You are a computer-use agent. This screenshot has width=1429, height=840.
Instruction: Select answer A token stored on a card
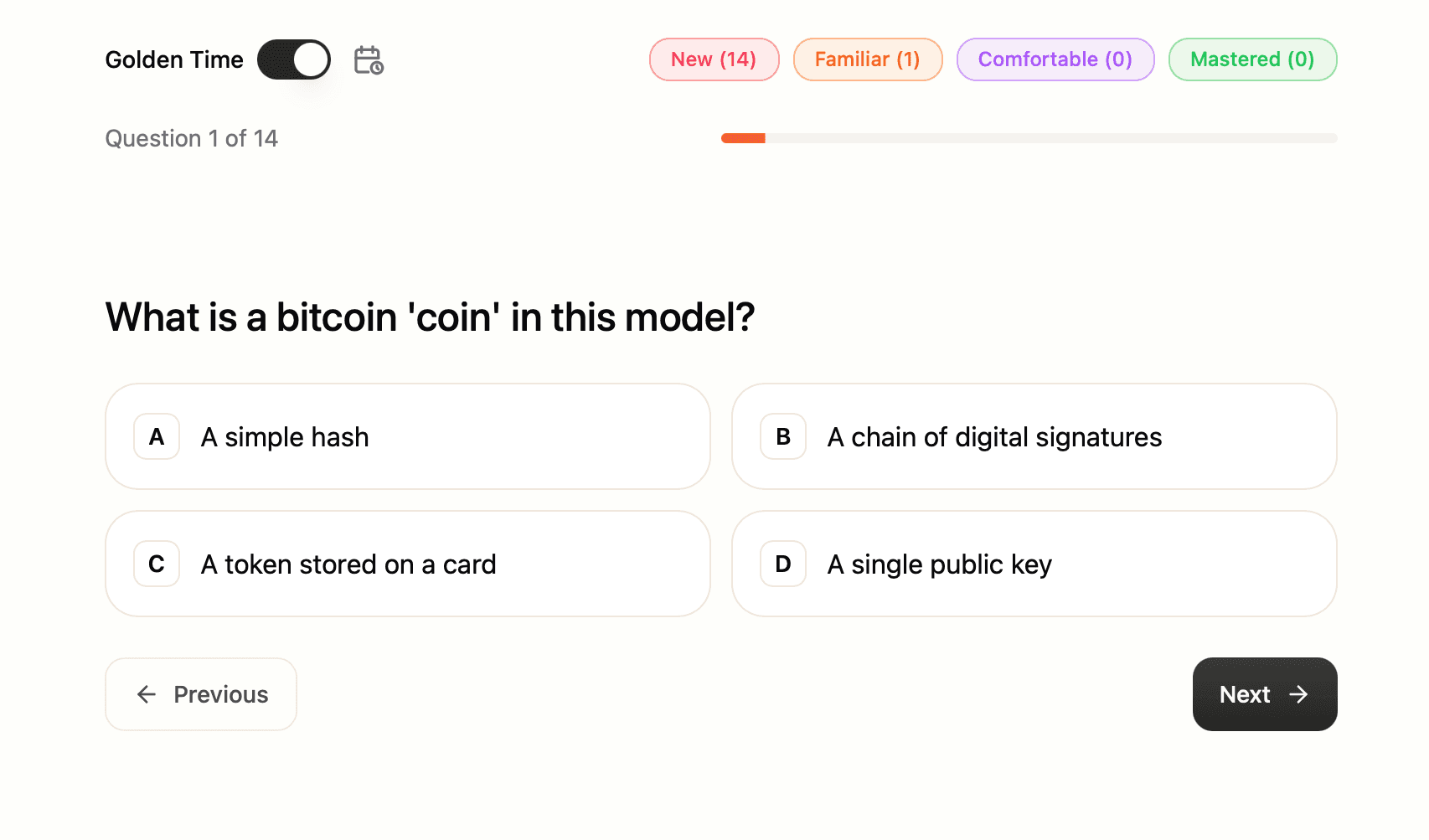tap(407, 564)
